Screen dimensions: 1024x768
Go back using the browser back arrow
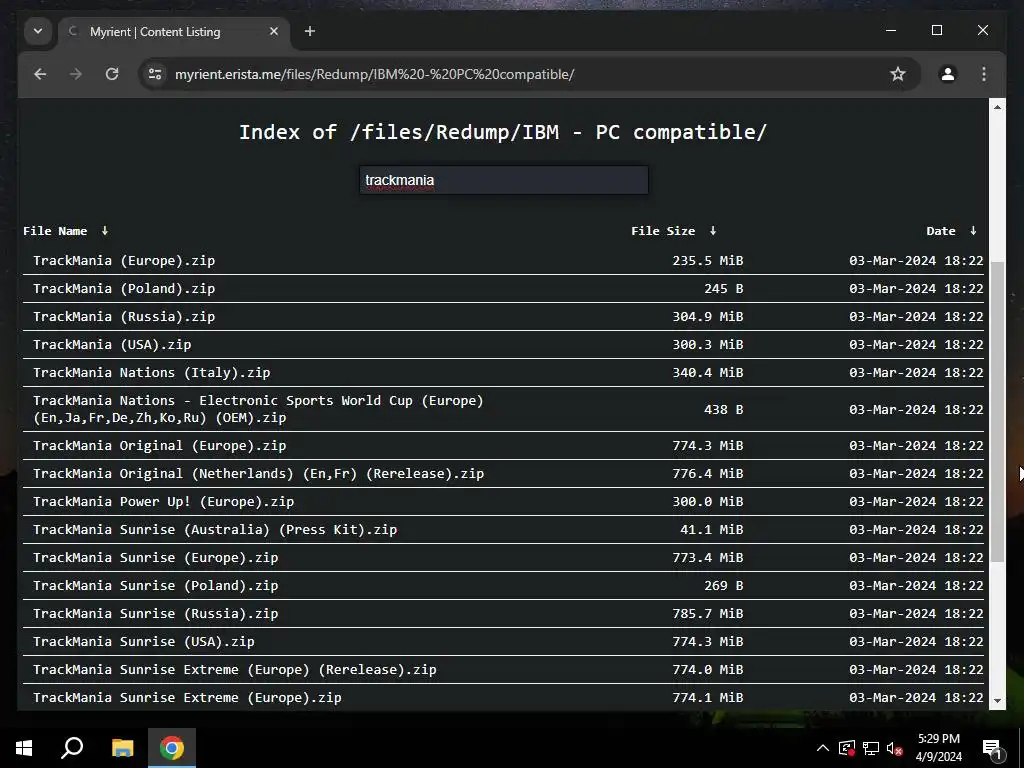tap(40, 74)
